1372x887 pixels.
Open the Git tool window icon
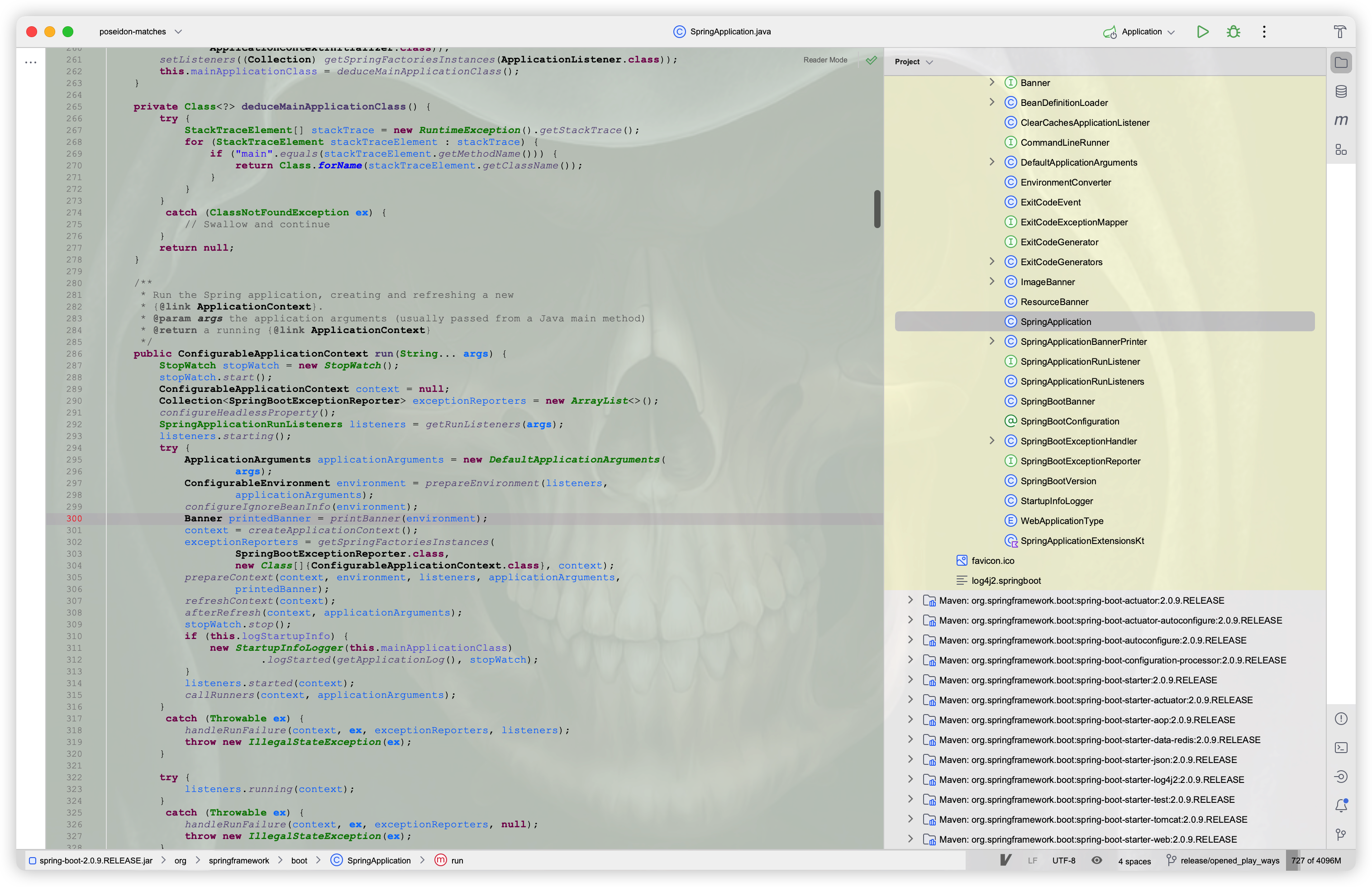(1341, 834)
